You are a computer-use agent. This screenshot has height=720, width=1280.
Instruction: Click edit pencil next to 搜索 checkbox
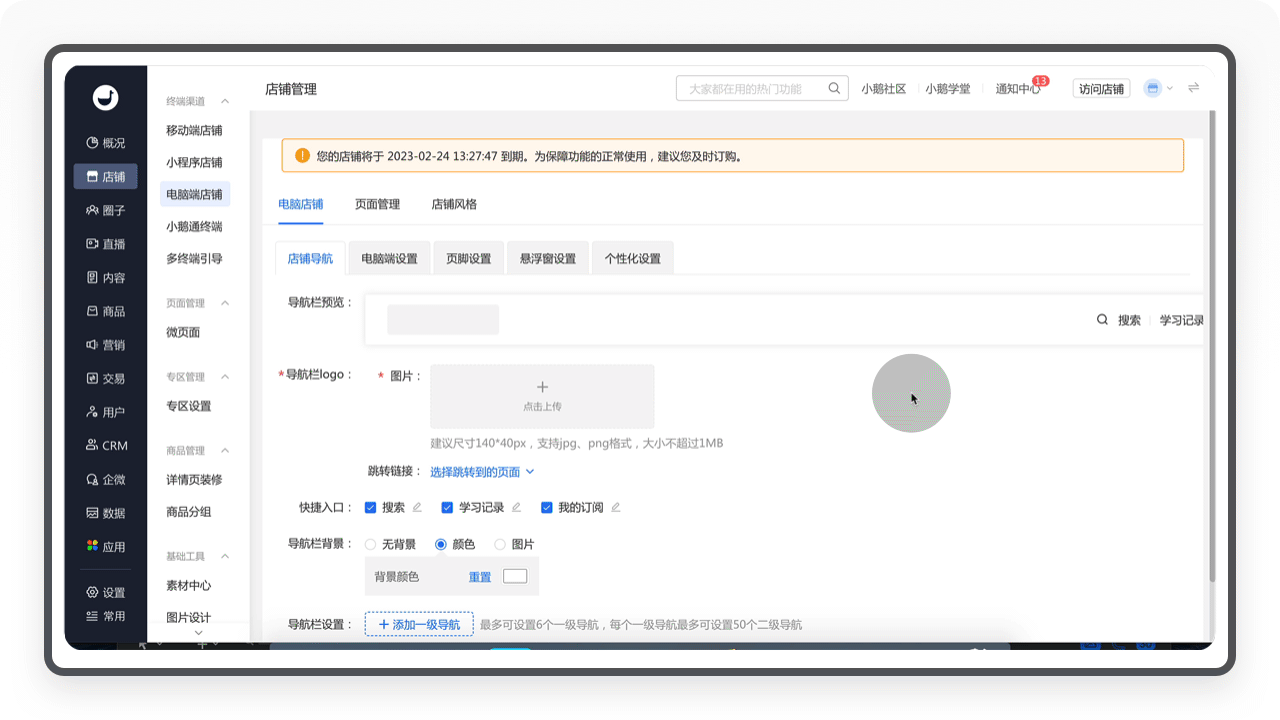coord(417,507)
